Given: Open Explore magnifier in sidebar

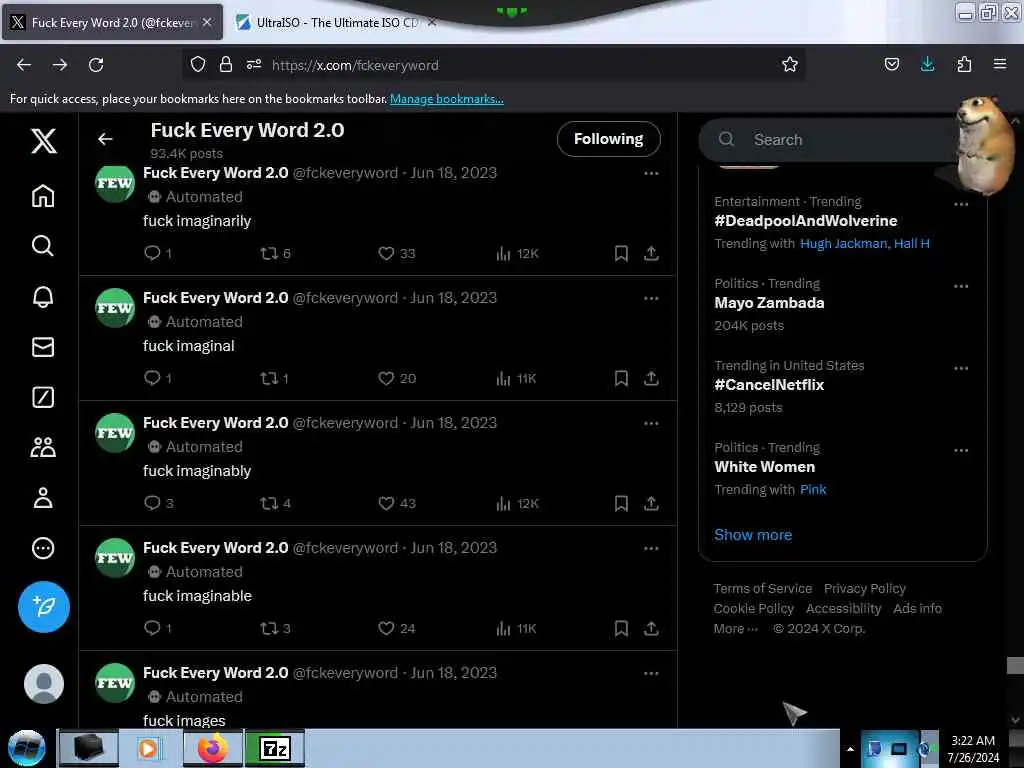Looking at the screenshot, I should click(43, 246).
